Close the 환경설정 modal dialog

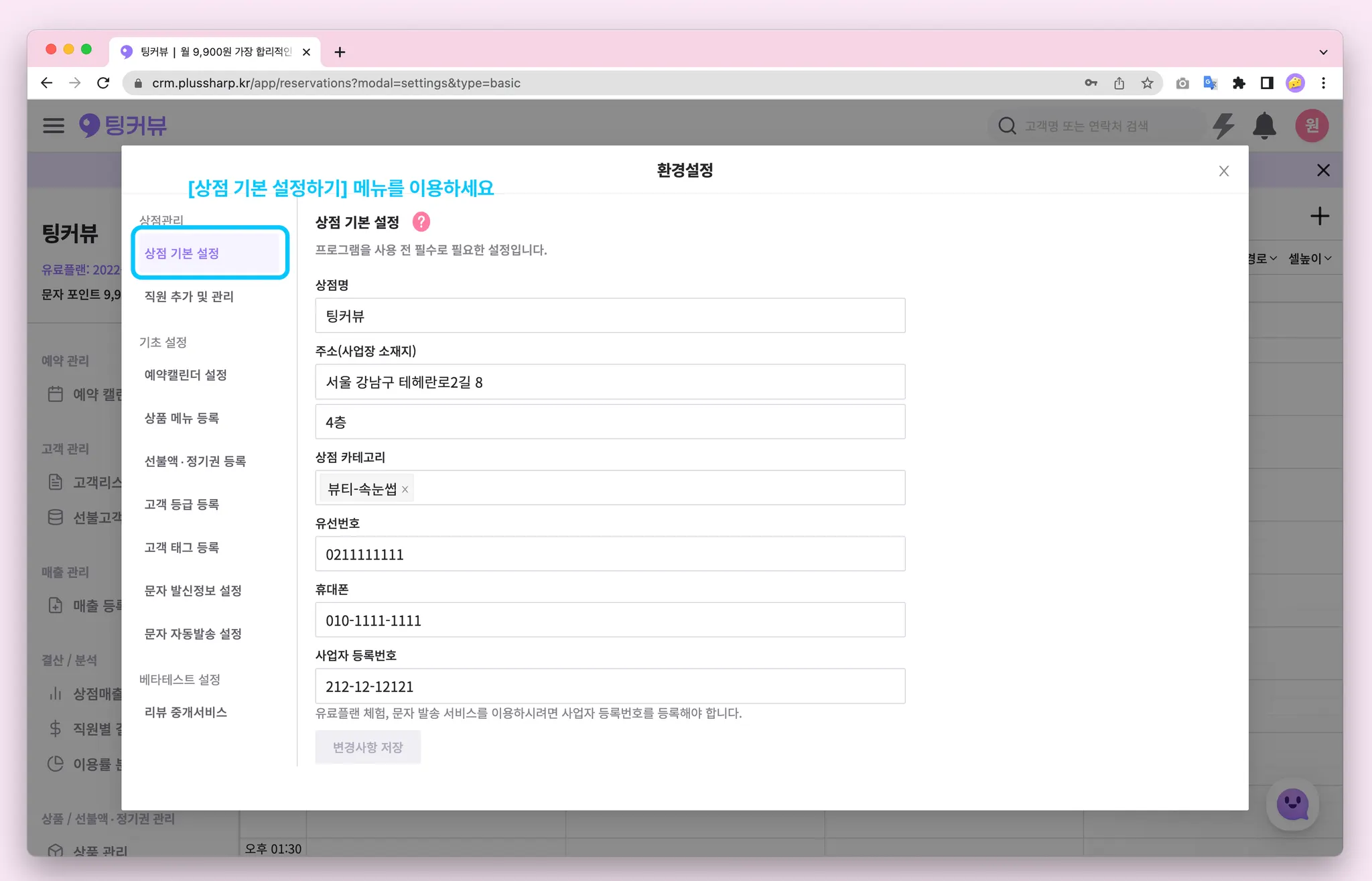(x=1223, y=171)
